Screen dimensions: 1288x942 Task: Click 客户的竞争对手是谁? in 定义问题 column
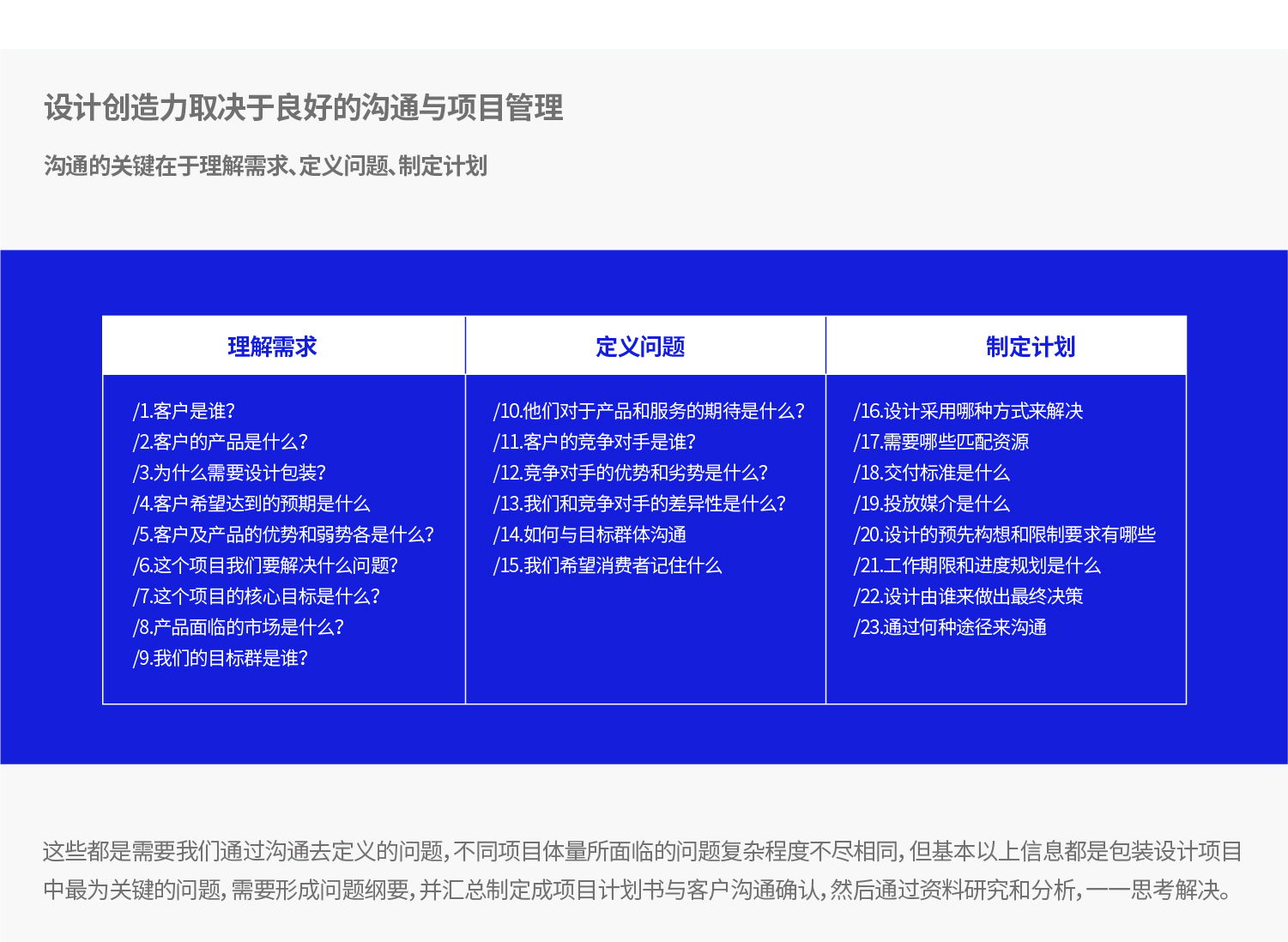(x=595, y=442)
